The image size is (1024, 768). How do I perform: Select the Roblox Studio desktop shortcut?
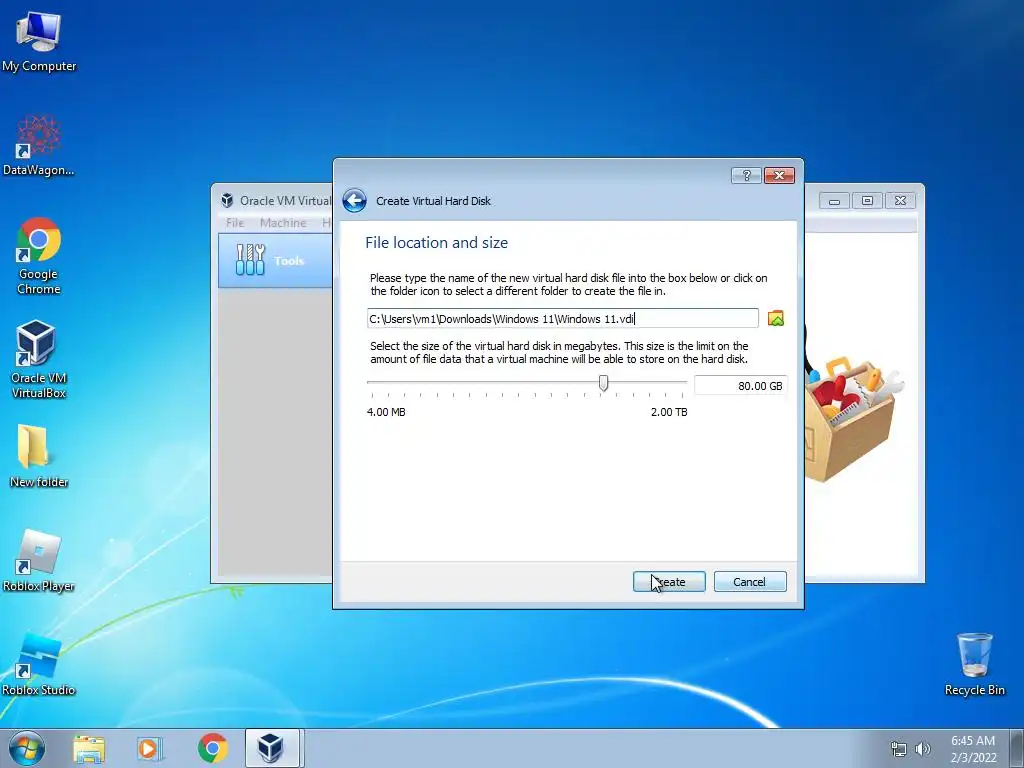(39, 664)
